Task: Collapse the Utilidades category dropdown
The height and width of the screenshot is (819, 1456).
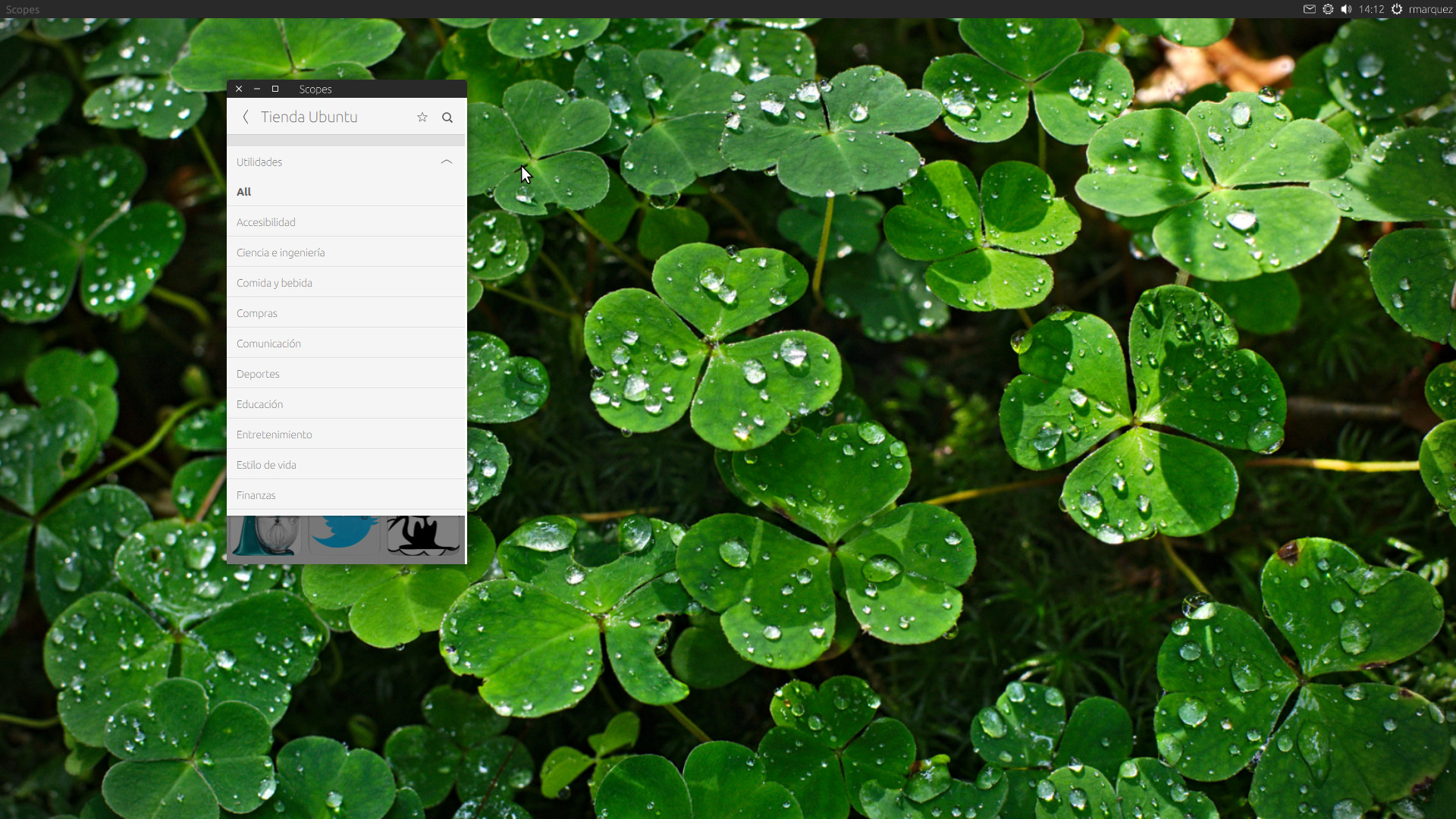Action: (x=259, y=162)
